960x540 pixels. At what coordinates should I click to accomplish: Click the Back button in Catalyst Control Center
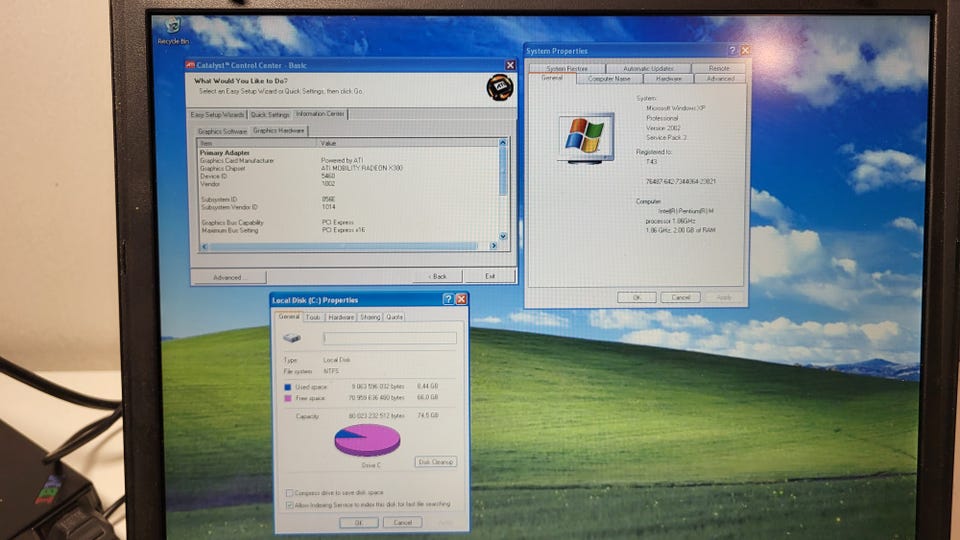pos(438,276)
